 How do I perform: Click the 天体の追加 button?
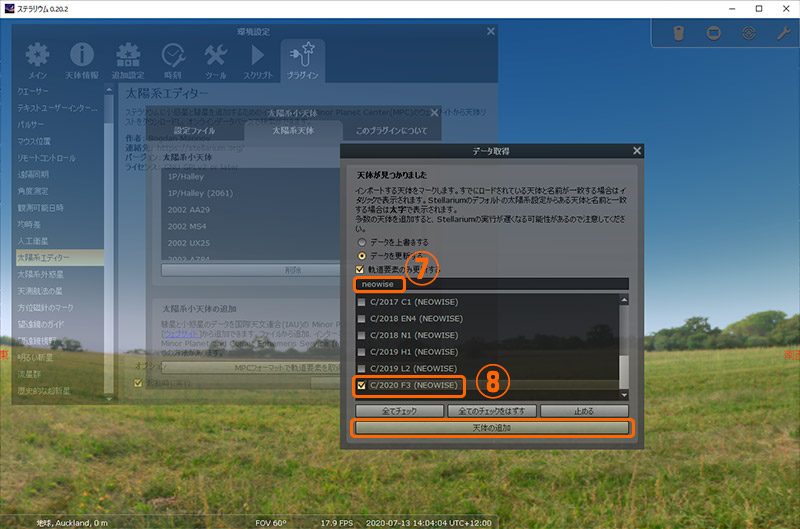tap(492, 427)
